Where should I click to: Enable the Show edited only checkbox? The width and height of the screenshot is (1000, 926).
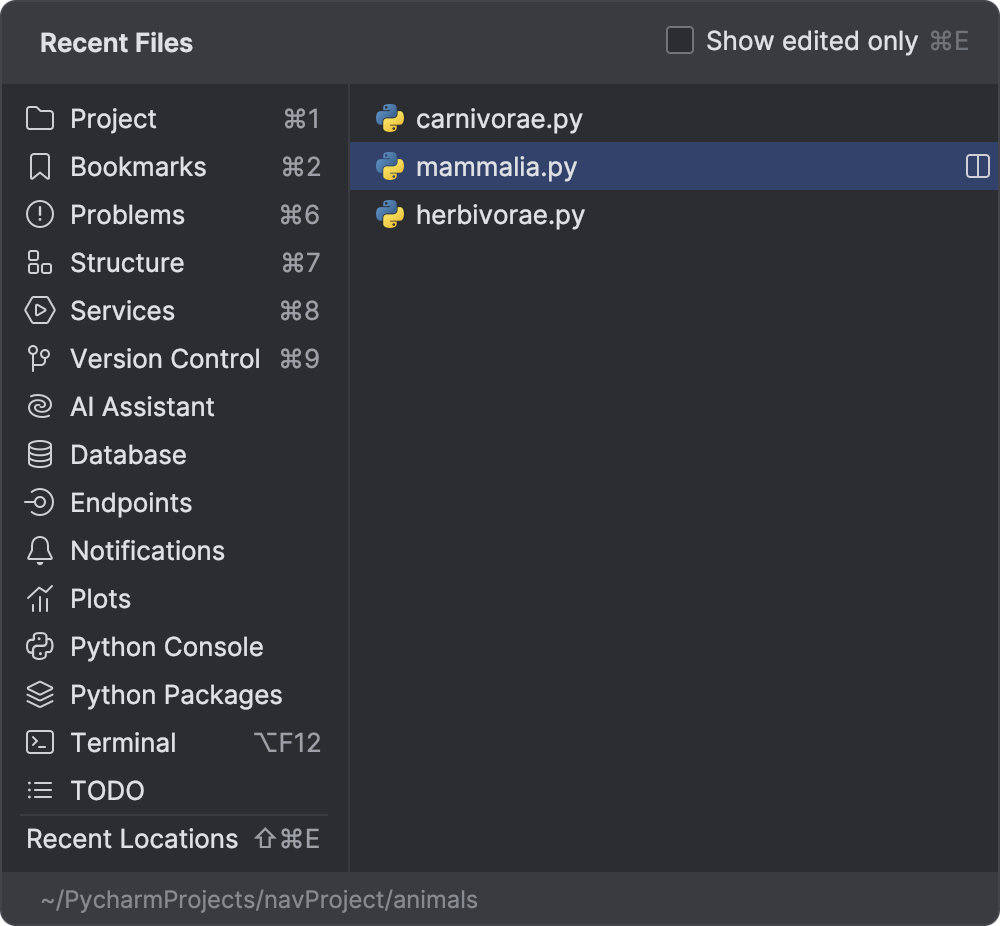[x=679, y=41]
